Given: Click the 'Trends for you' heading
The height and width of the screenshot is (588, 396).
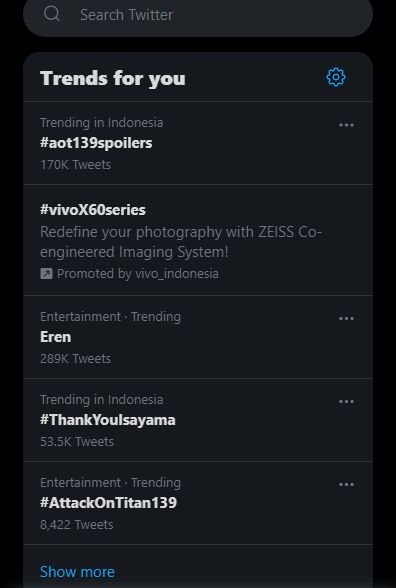Looking at the screenshot, I should point(112,79).
